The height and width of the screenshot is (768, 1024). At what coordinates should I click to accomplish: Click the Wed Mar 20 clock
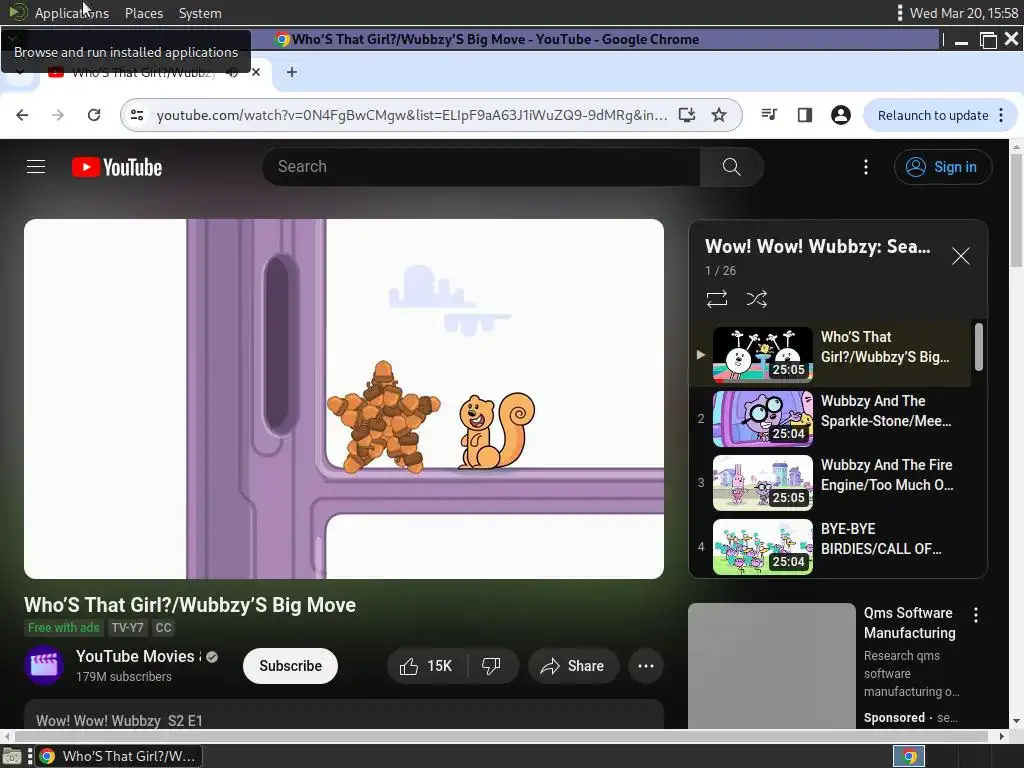point(964,13)
